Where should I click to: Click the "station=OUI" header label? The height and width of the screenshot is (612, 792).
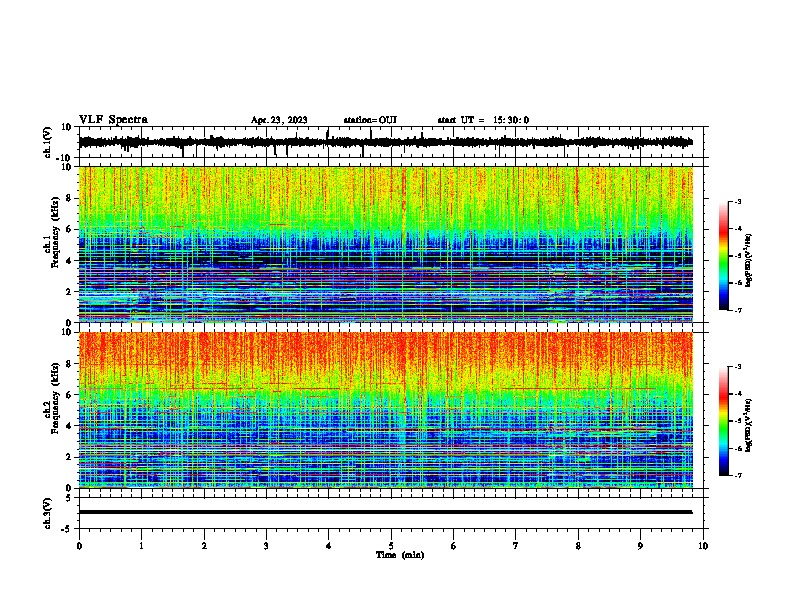tap(370, 120)
